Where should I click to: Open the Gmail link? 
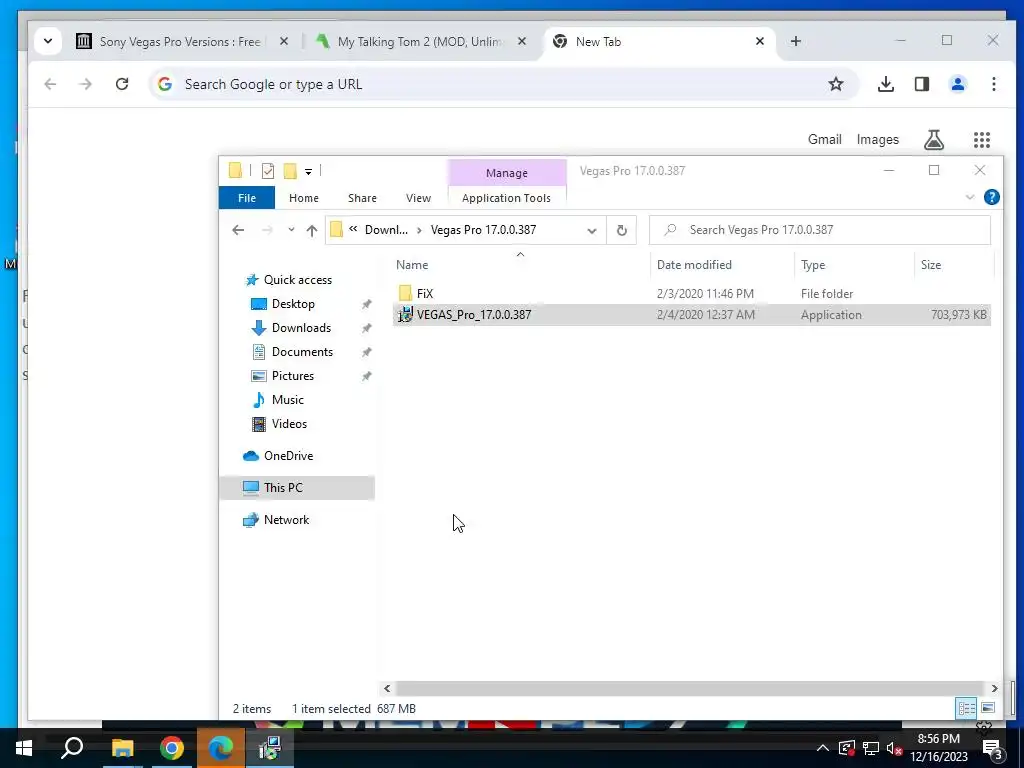(x=824, y=139)
